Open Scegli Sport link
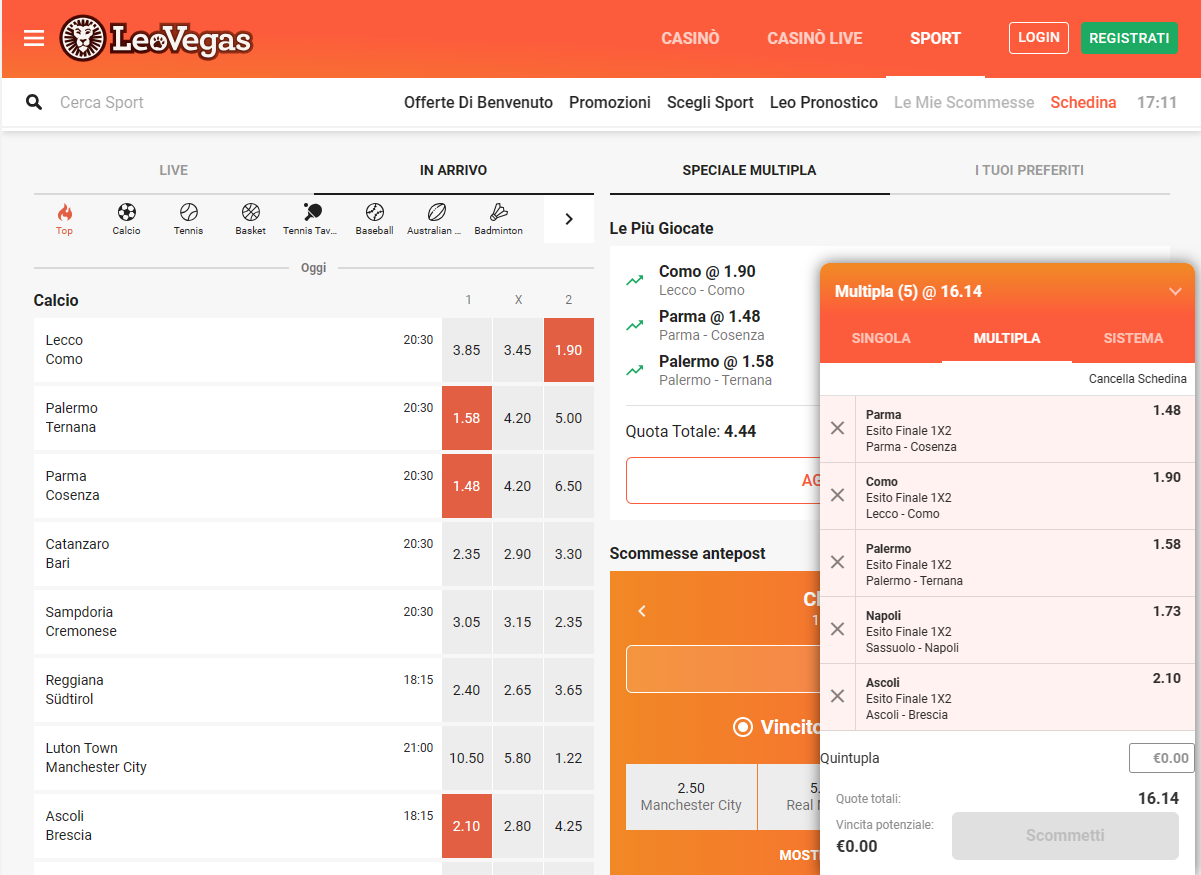1201x875 pixels. (x=710, y=102)
